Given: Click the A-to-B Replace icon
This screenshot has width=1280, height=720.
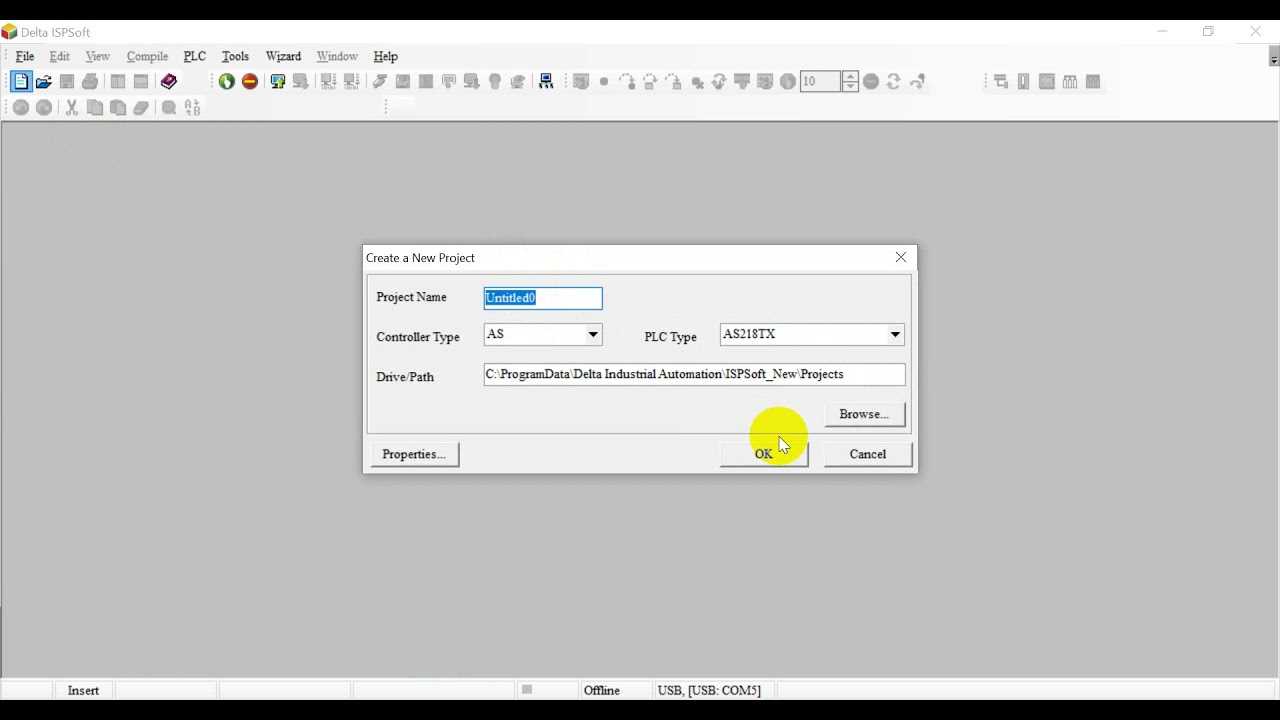Looking at the screenshot, I should tap(192, 108).
